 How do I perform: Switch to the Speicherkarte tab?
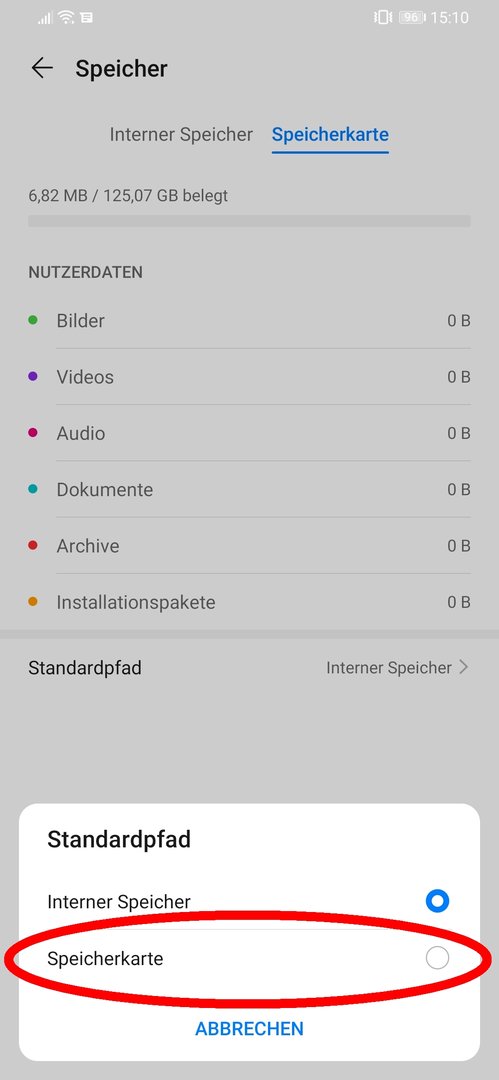[330, 134]
